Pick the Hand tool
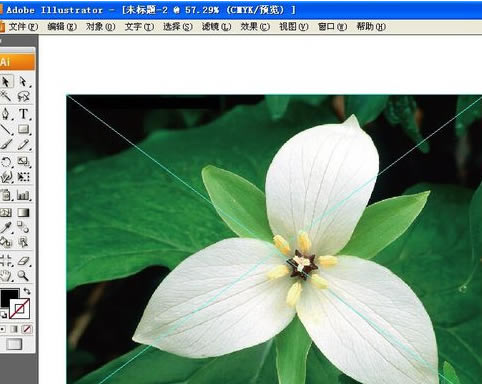This screenshot has width=482, height=384. 6,275
